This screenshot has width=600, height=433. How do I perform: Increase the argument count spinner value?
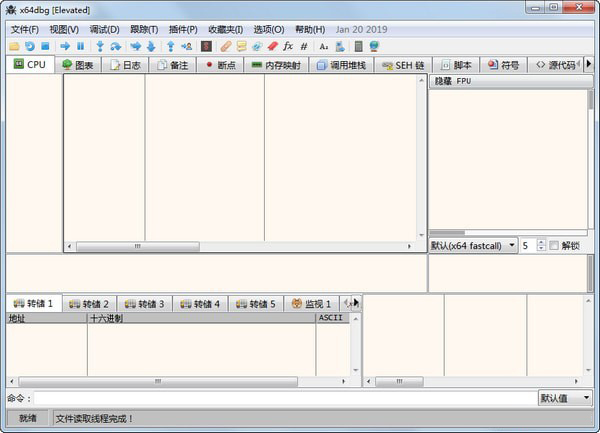point(541,241)
